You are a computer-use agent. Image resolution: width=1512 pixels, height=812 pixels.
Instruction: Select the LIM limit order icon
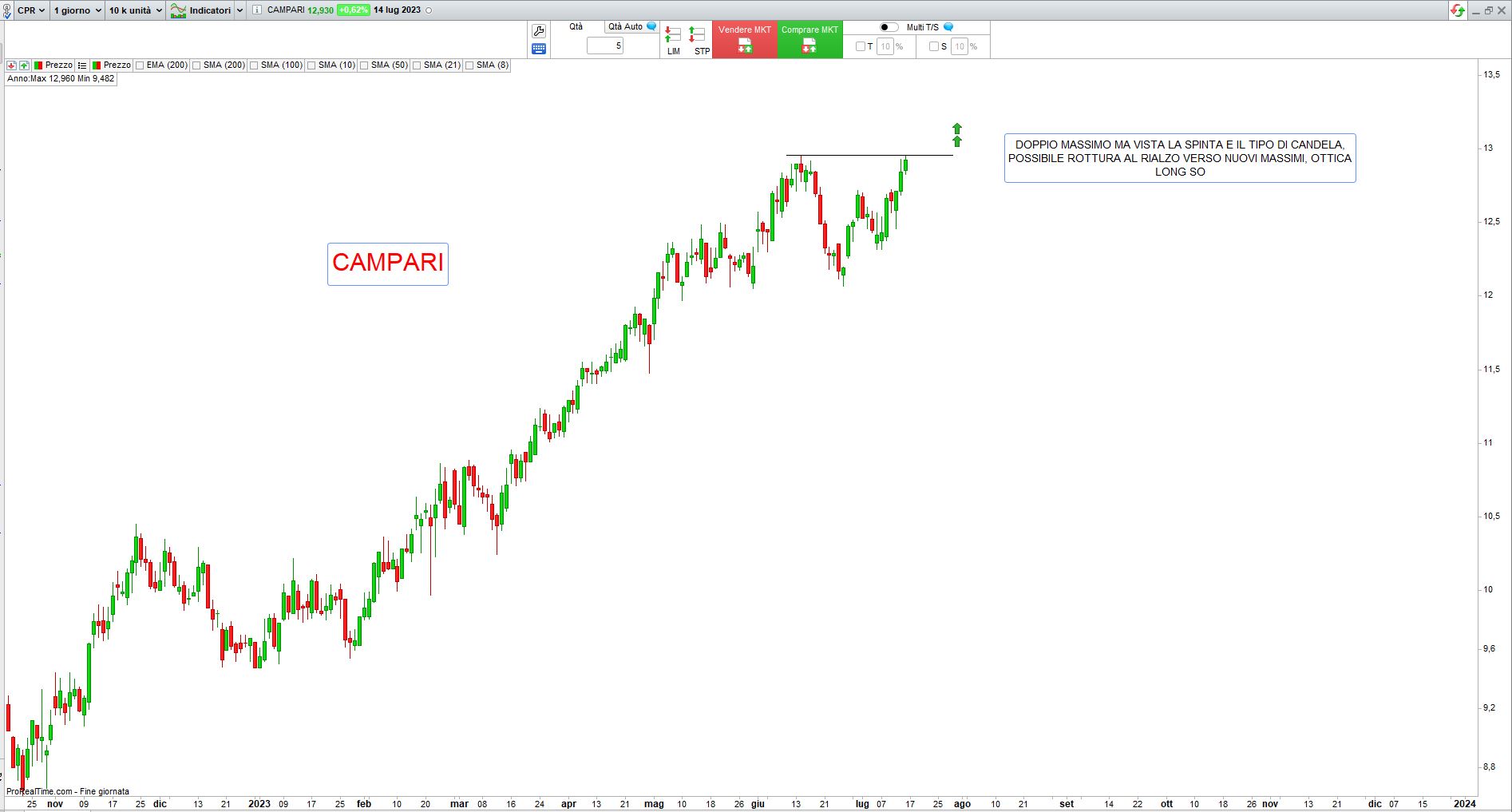pyautogui.click(x=673, y=40)
